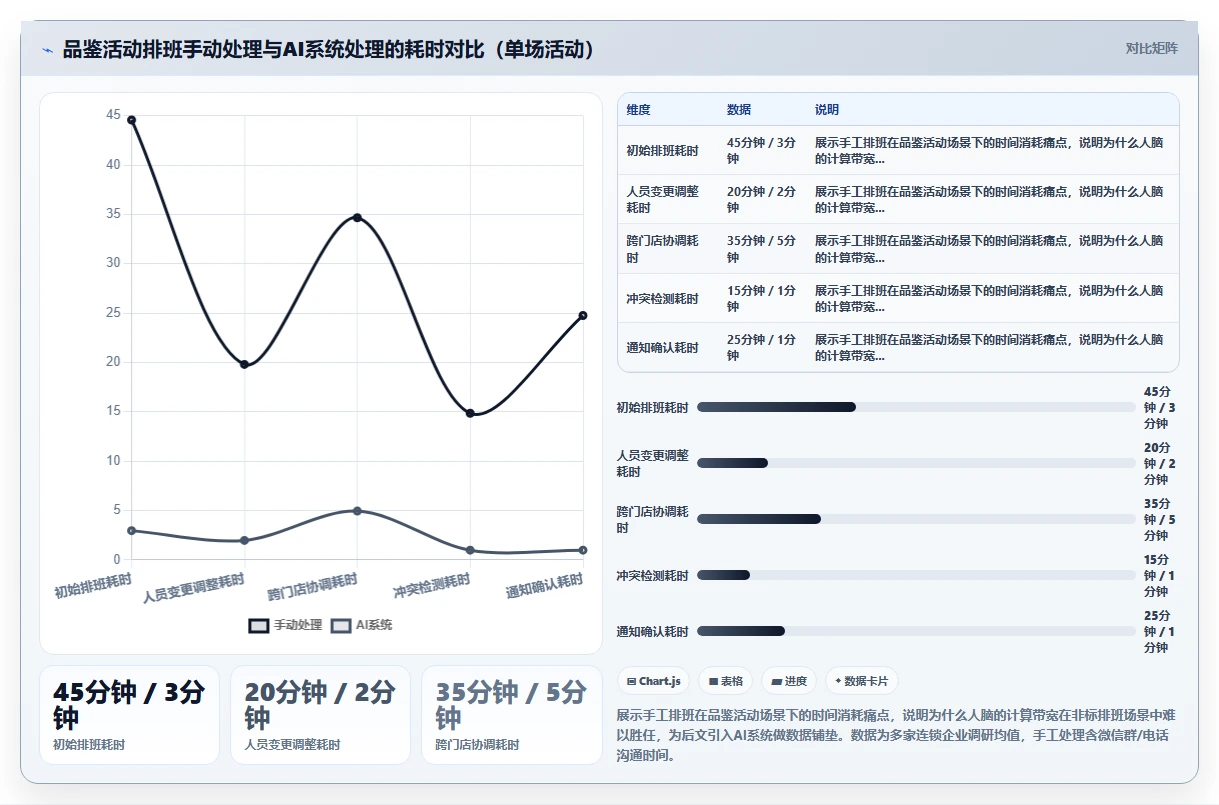Screen dimensions: 1219x805
Task: Click AI line point at 冲突检测耗时 (1)
Action: 470,550
